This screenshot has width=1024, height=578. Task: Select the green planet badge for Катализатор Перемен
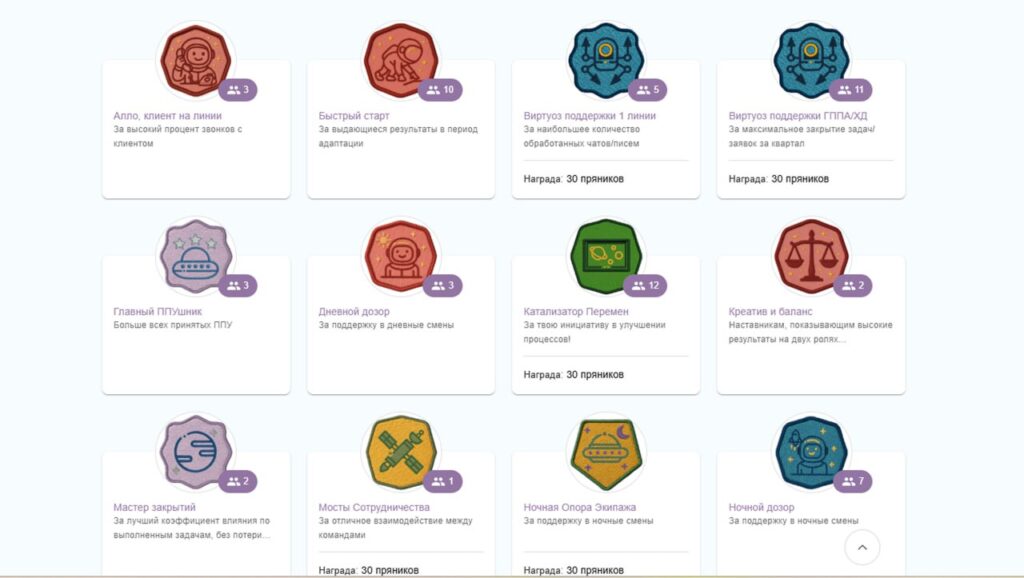point(605,255)
